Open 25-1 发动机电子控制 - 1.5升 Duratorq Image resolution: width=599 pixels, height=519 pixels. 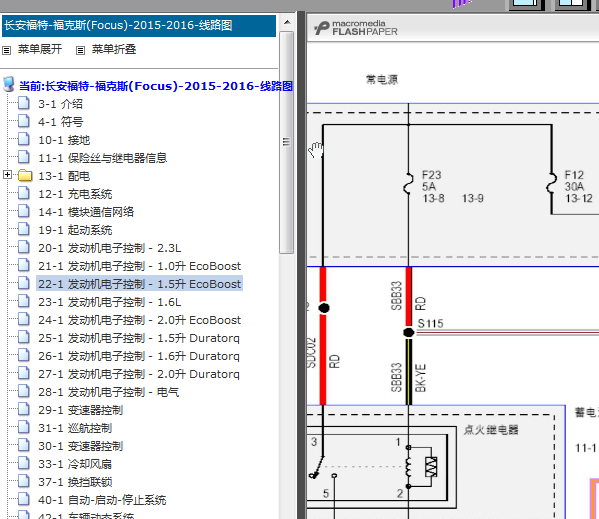pos(139,338)
